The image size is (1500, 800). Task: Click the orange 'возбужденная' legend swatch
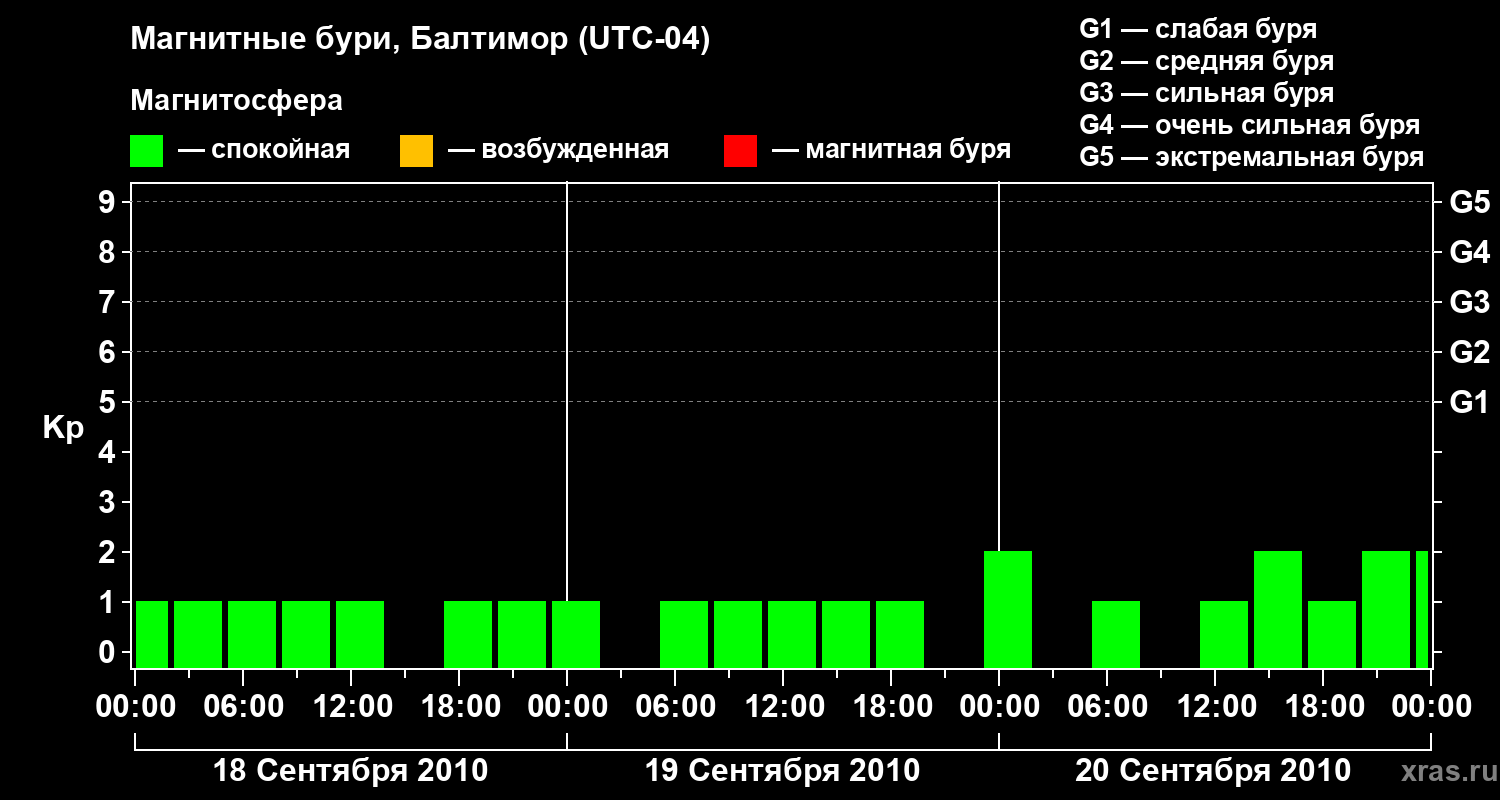click(x=416, y=151)
